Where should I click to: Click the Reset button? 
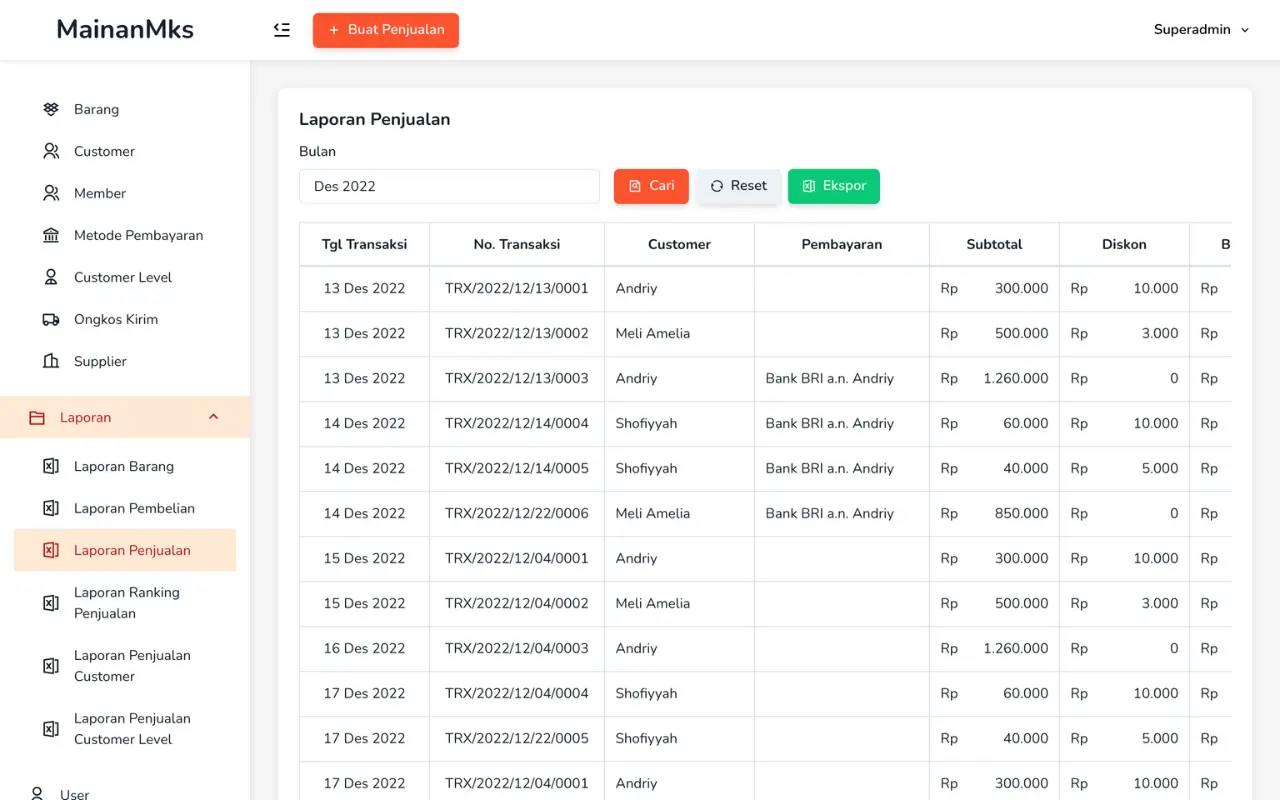(738, 186)
